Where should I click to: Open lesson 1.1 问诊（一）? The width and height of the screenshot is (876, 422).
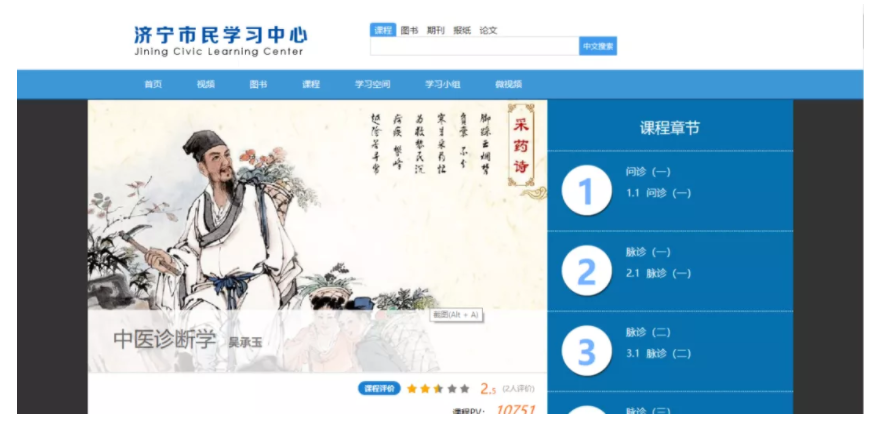pos(658,193)
